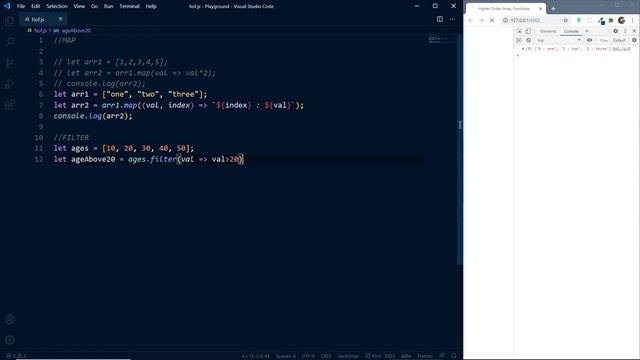This screenshot has height=360, width=640.
Task: Switch to DevTools Elements tab
Action: coord(548,31)
